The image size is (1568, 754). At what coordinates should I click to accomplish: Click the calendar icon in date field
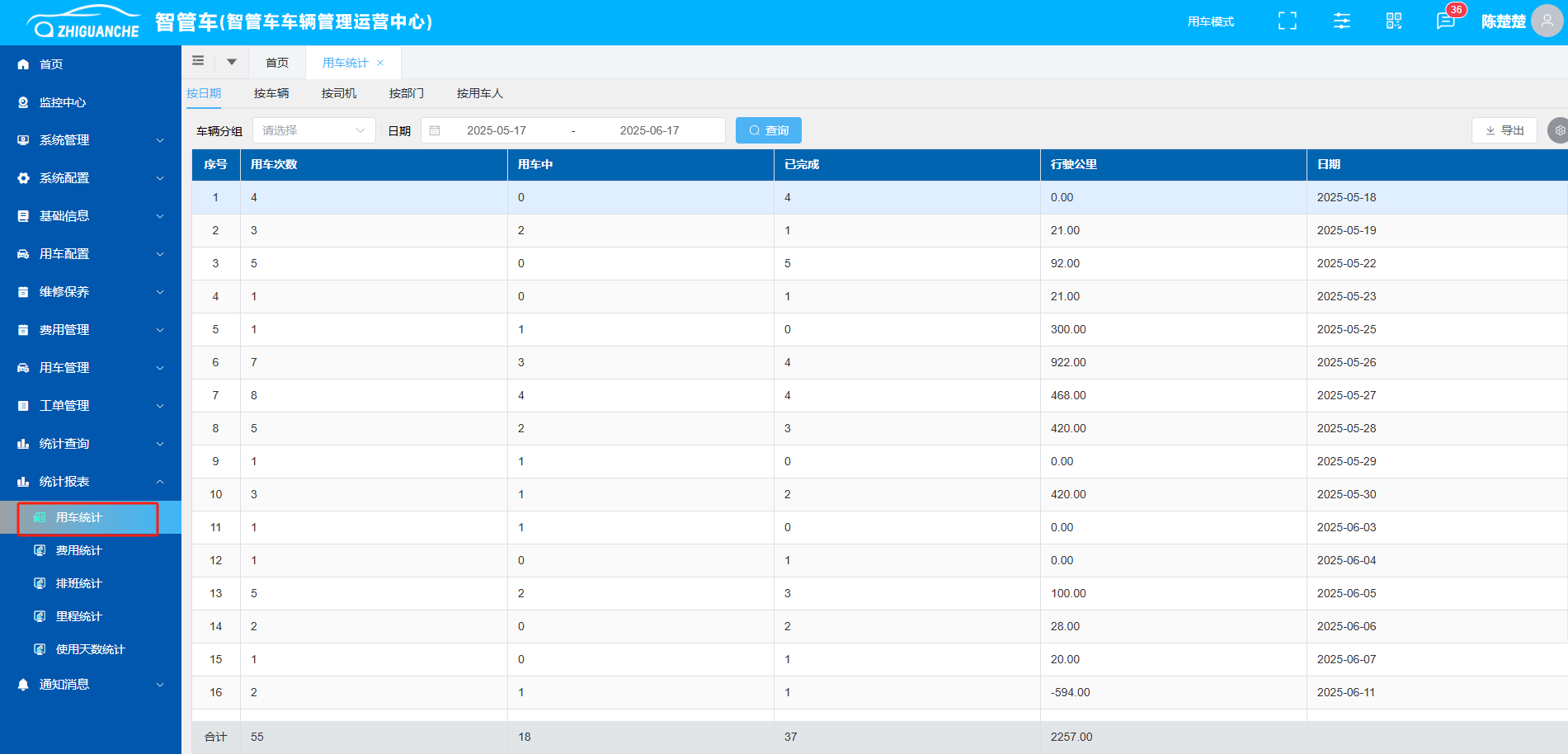click(435, 130)
